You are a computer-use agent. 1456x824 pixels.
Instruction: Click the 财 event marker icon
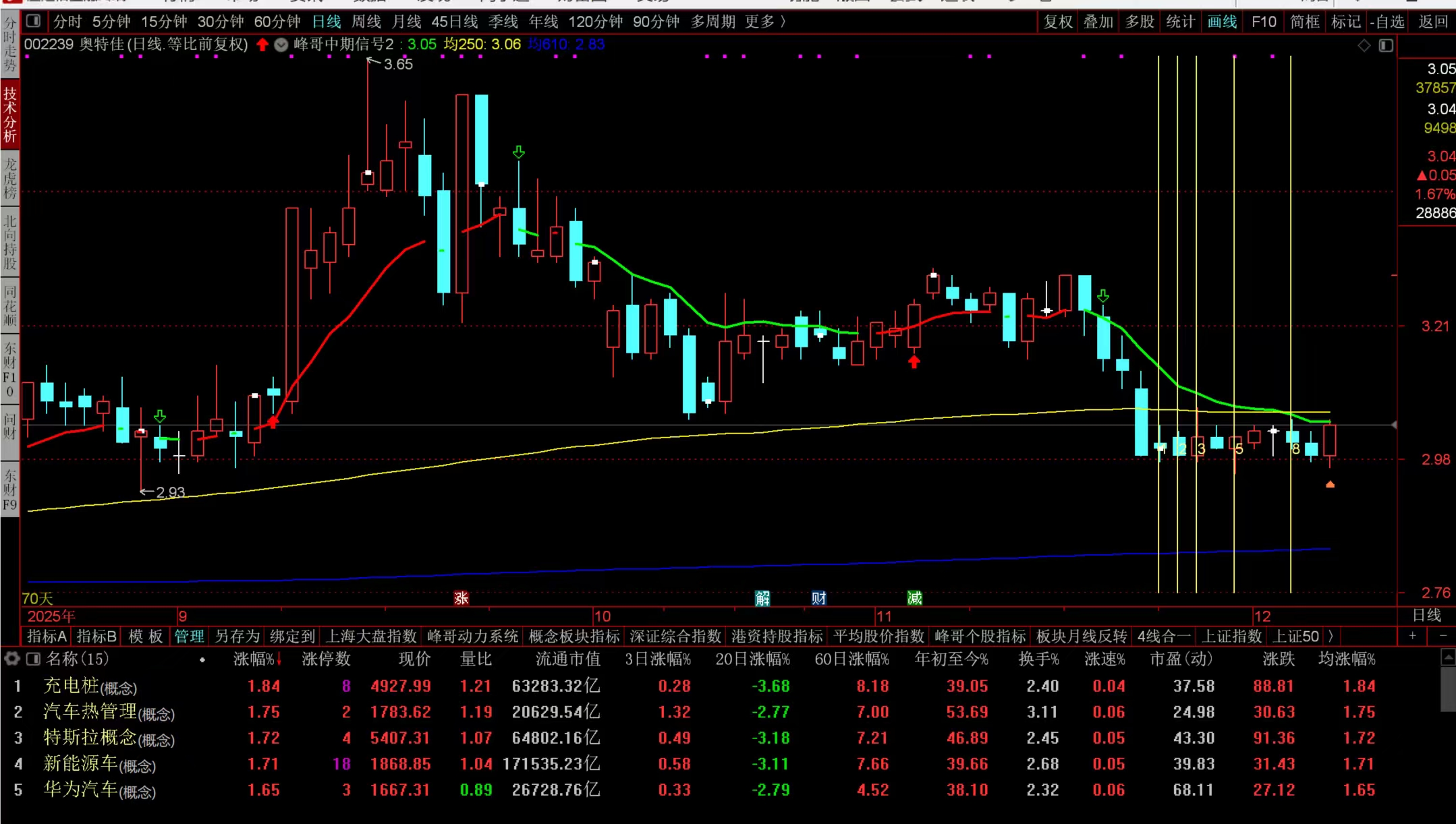819,598
